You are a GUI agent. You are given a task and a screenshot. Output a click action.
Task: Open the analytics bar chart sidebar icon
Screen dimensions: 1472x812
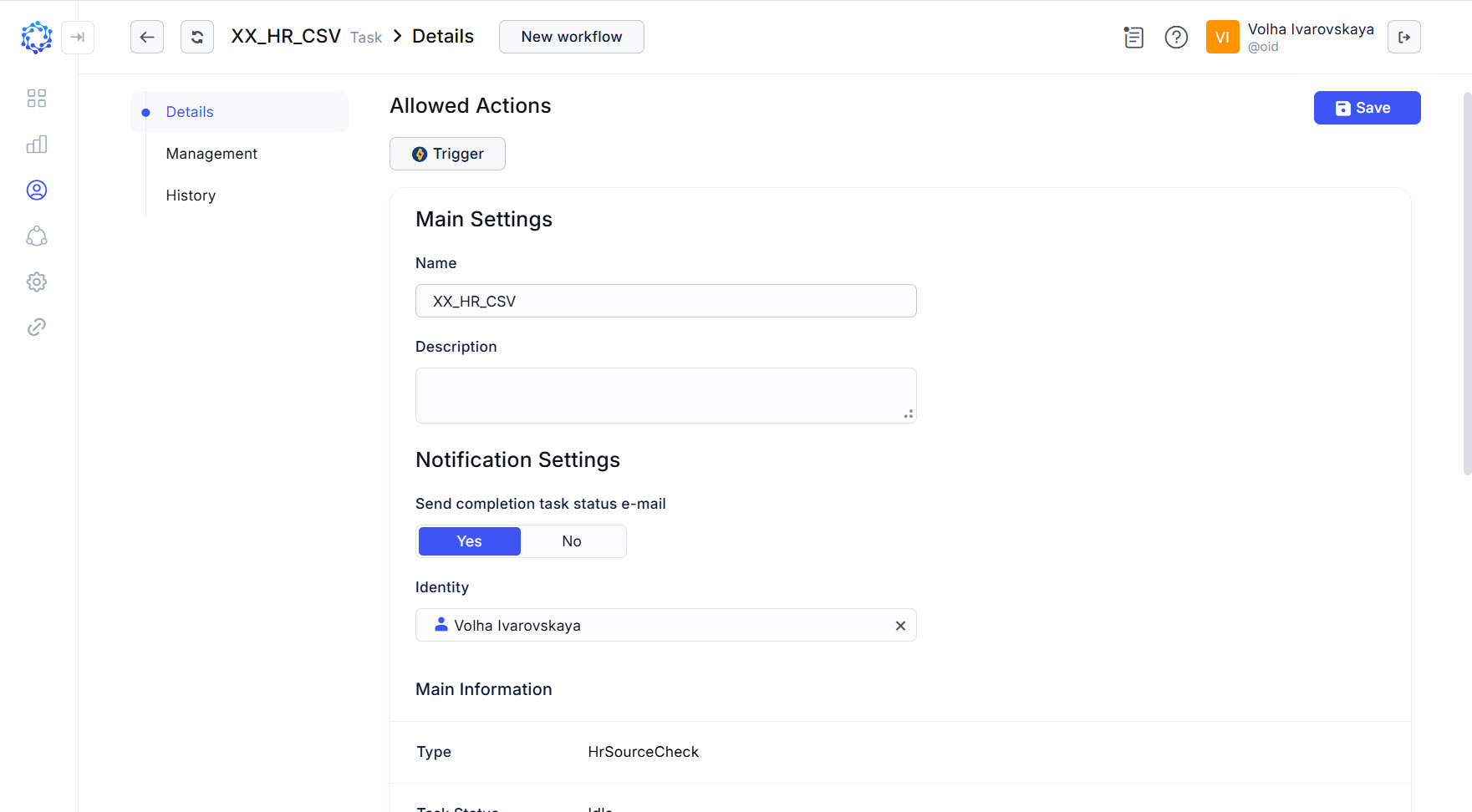click(x=36, y=144)
